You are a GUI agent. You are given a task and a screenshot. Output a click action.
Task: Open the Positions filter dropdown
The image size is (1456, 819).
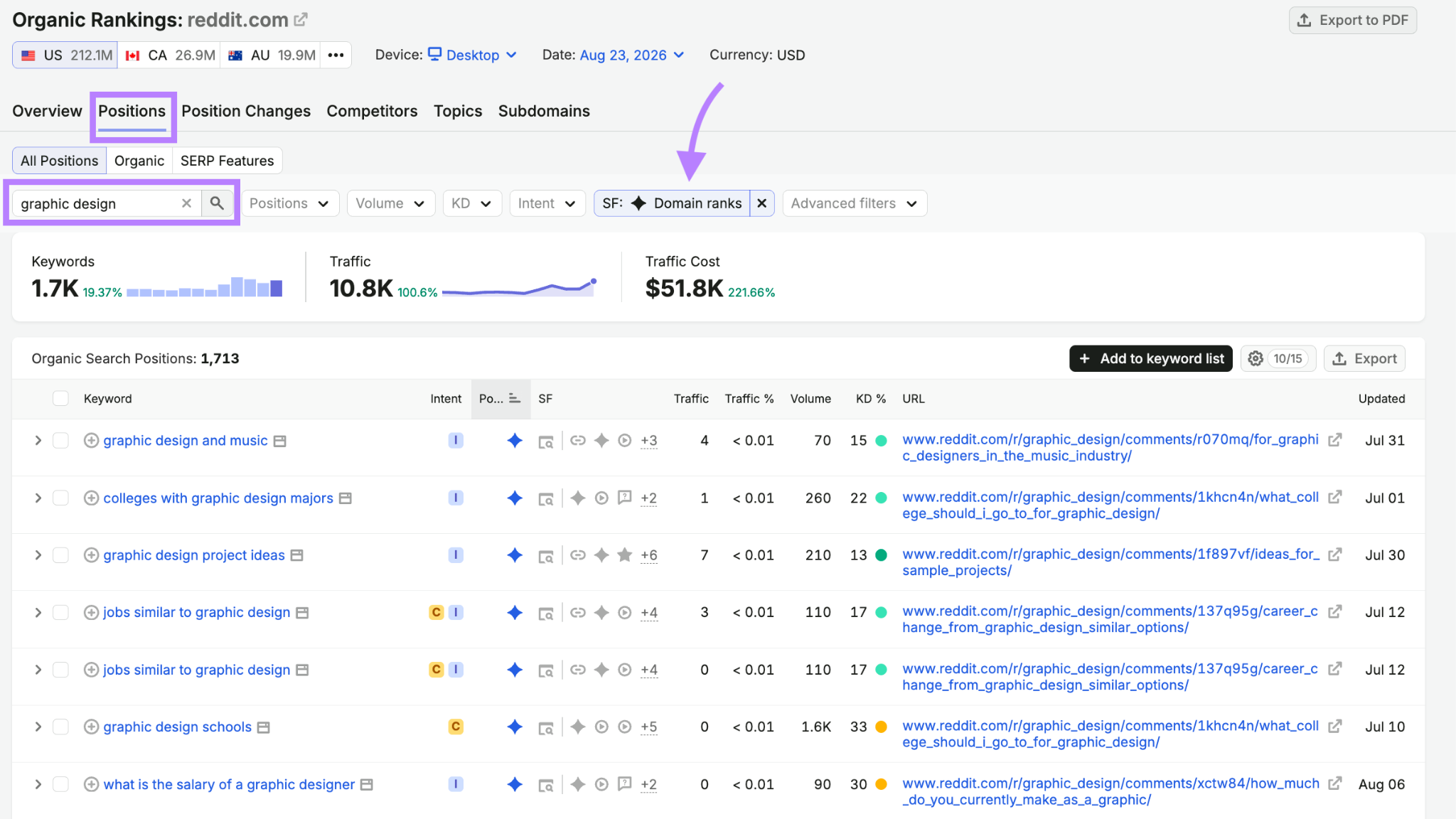tap(290, 203)
